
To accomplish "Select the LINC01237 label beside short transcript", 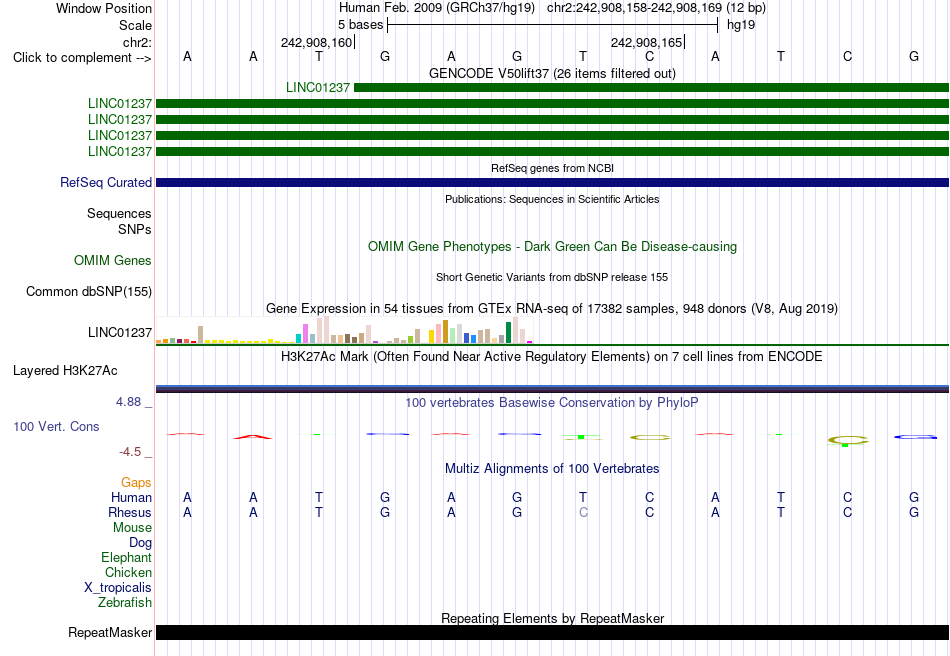I will (x=317, y=88).
